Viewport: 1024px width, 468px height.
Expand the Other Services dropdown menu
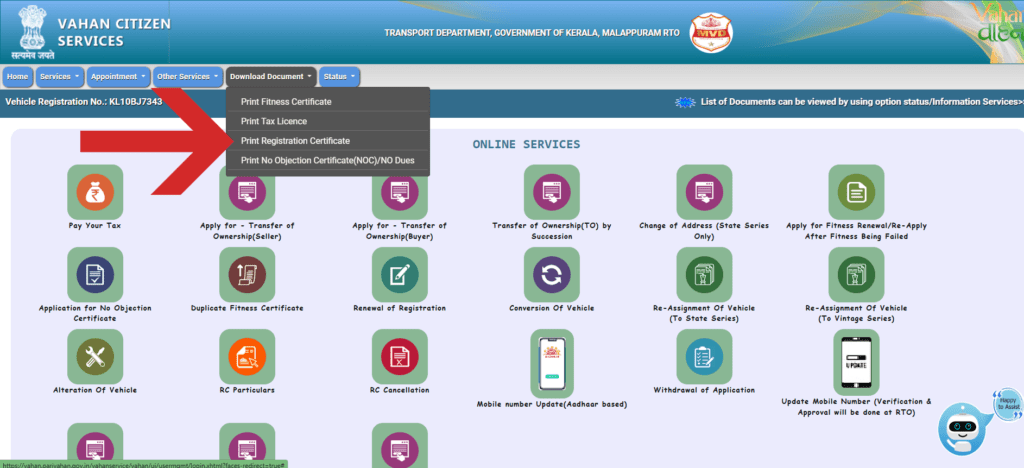pyautogui.click(x=189, y=77)
